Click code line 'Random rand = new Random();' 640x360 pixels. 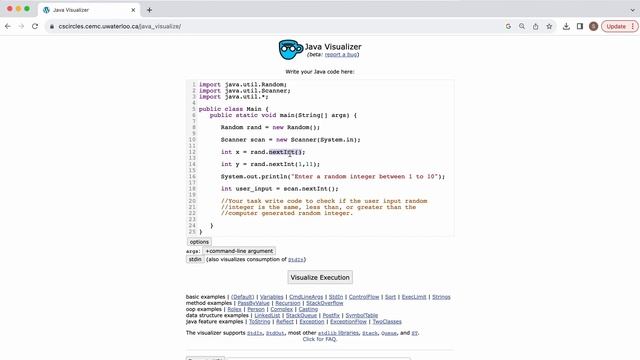click(270, 127)
